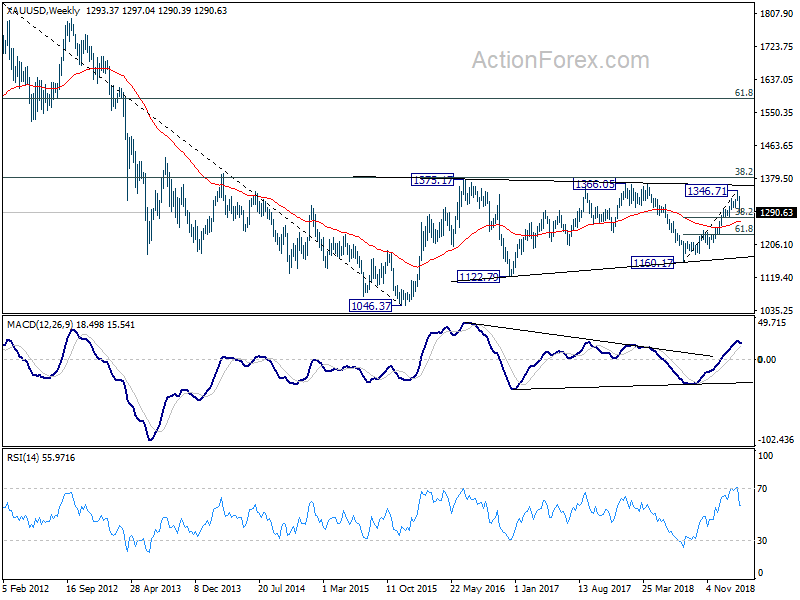This screenshot has width=800, height=600.
Task: Click the RSI 70 level label
Action: (x=762, y=489)
